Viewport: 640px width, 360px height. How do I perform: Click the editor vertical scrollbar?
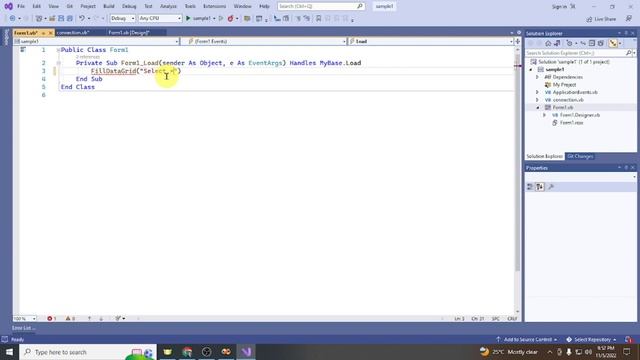coord(517,180)
